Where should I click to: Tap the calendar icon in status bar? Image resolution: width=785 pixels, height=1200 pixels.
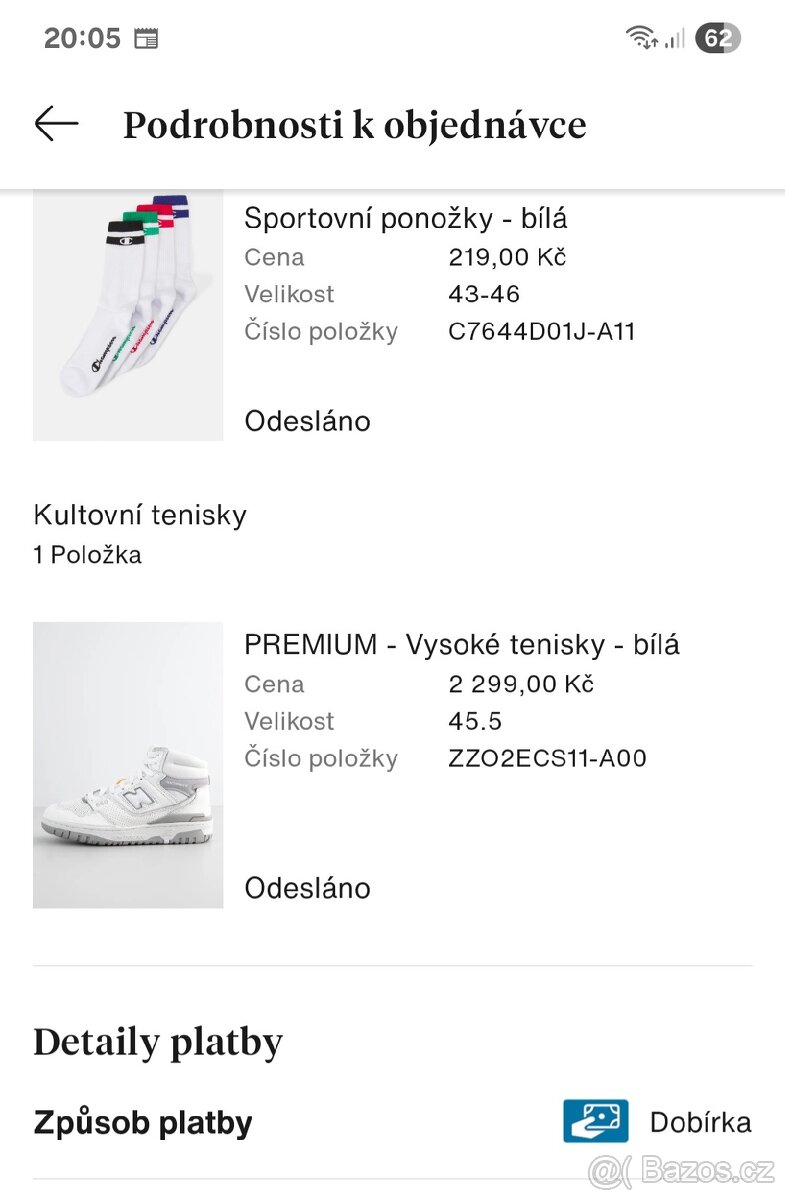click(x=146, y=39)
